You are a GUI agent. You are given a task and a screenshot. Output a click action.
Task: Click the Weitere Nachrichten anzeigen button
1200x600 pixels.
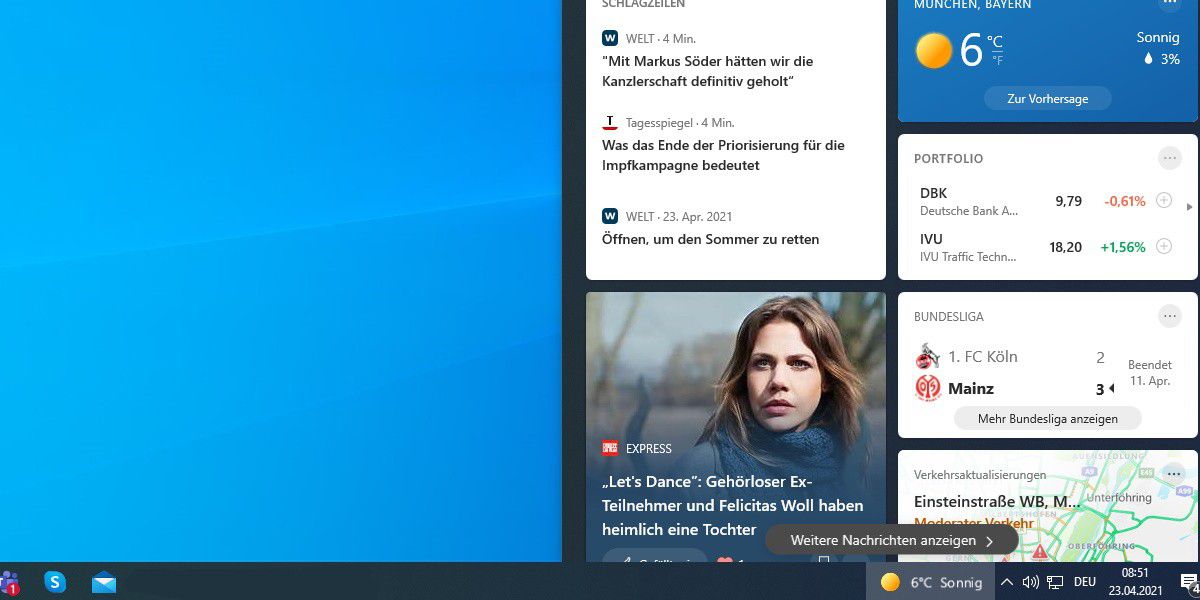891,540
